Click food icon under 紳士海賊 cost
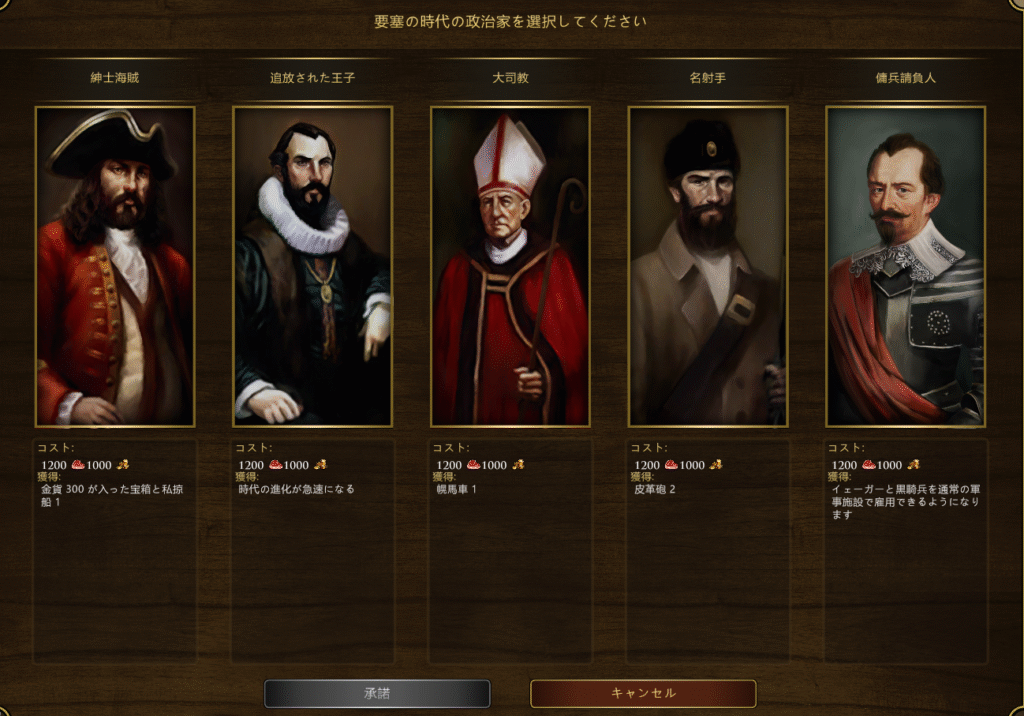 click(x=78, y=464)
